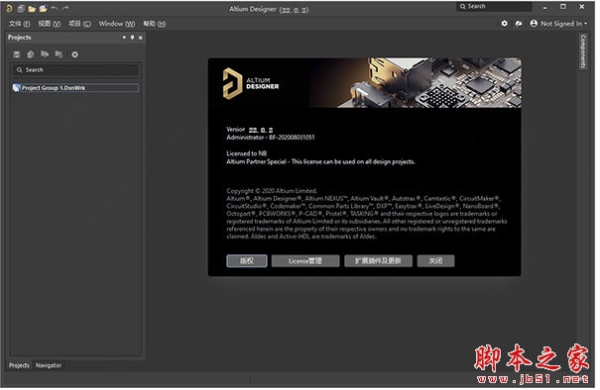Click the compile icon in Projects toolbar
Image resolution: width=600 pixels, height=390 pixels.
pos(31,54)
